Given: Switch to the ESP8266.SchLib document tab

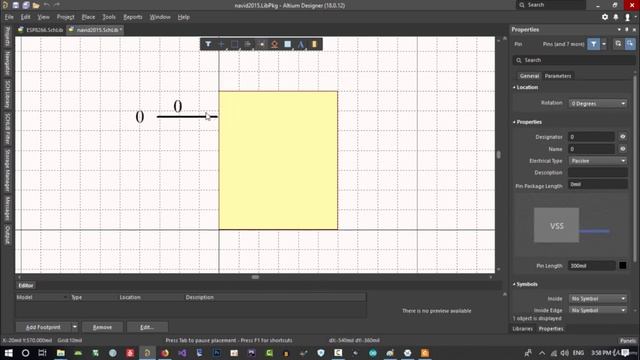Looking at the screenshot, I should [x=40, y=30].
